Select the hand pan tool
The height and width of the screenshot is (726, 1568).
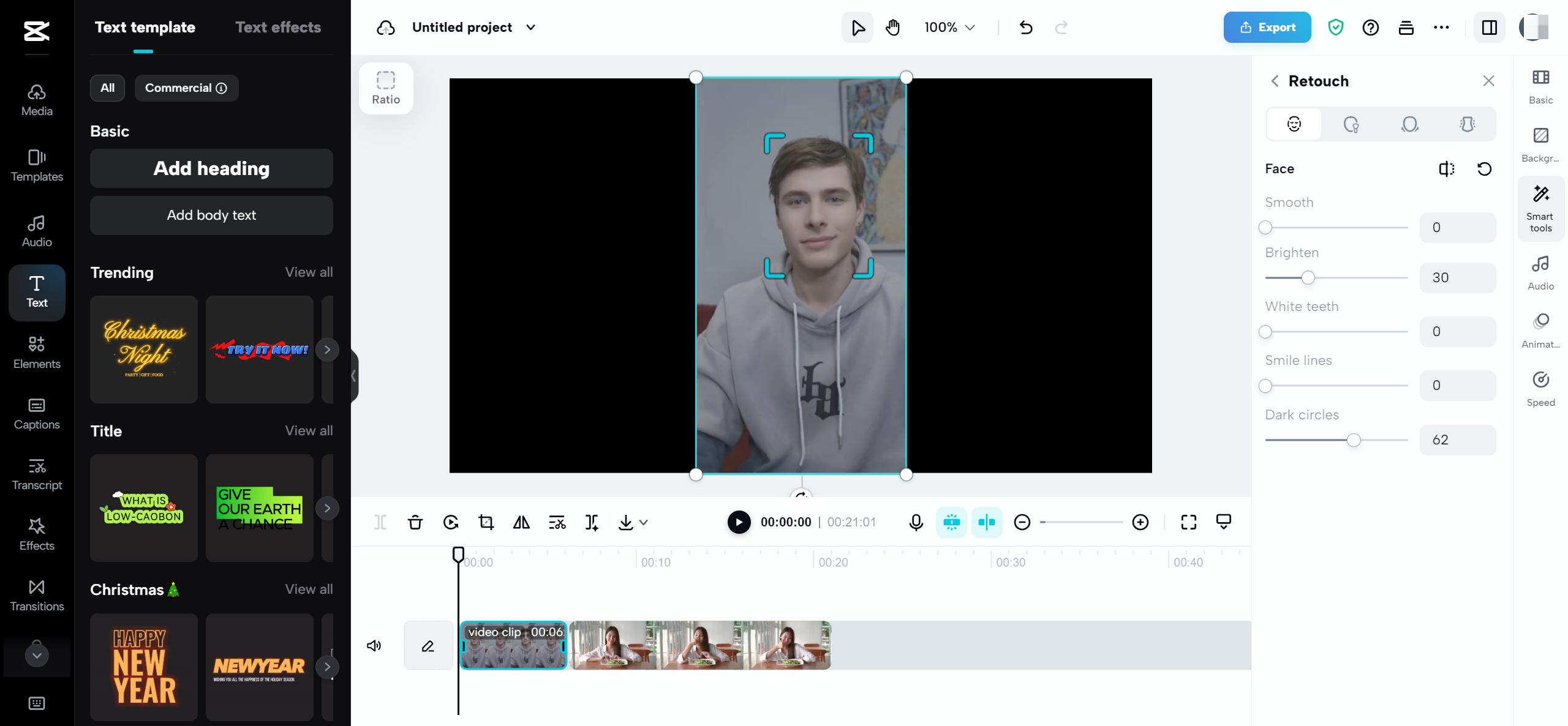[892, 28]
